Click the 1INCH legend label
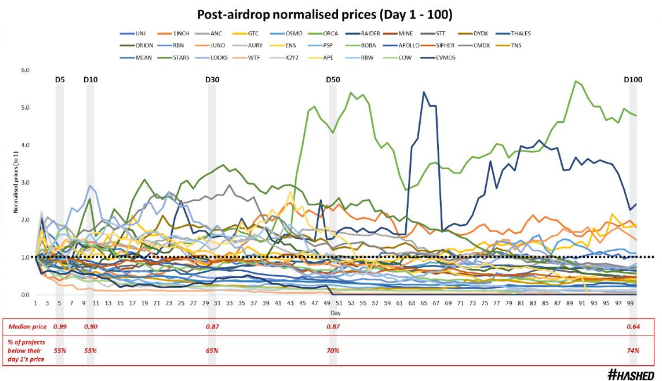The width and height of the screenshot is (662, 381). coord(174,33)
